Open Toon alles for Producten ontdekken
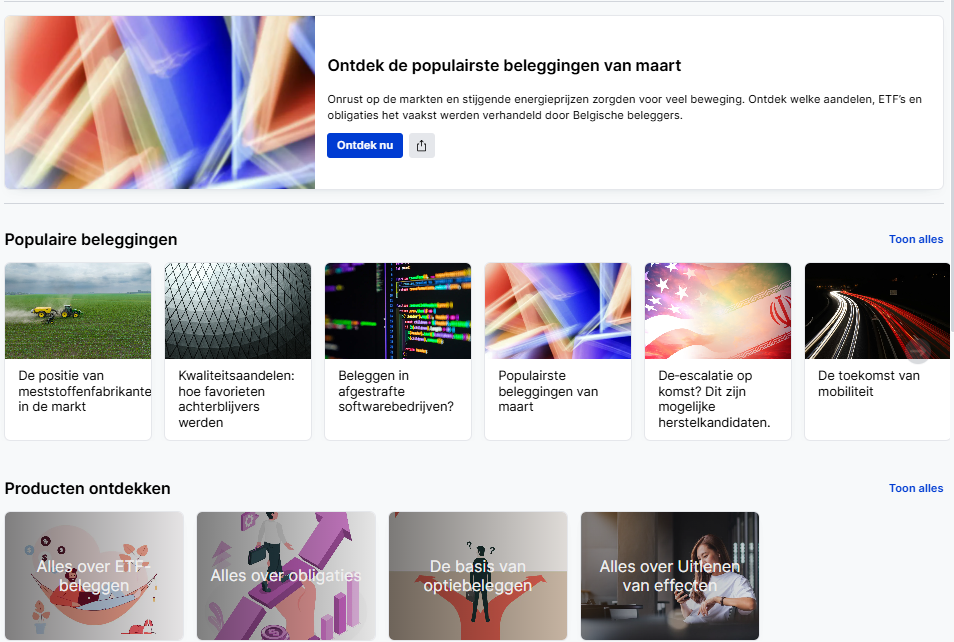Viewport: 954px width, 642px height. point(916,488)
